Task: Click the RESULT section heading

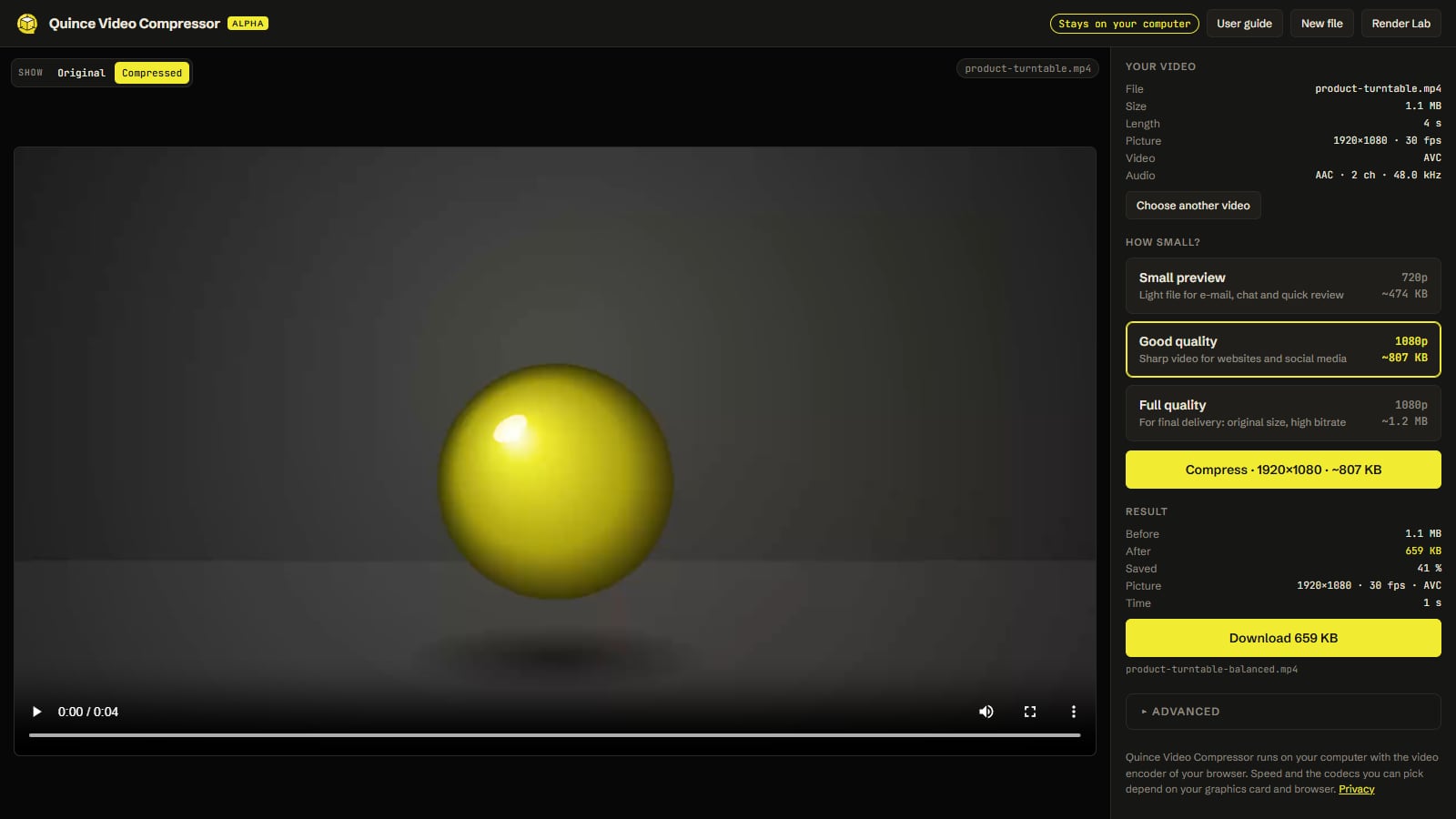Action: 1147,511
